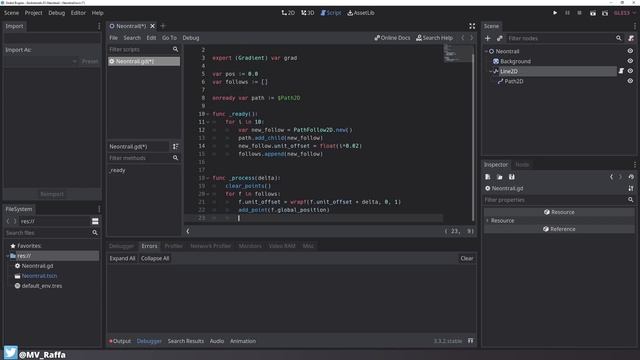The height and width of the screenshot is (360, 640).
Task: Run the project with the play button
Action: click(x=555, y=13)
